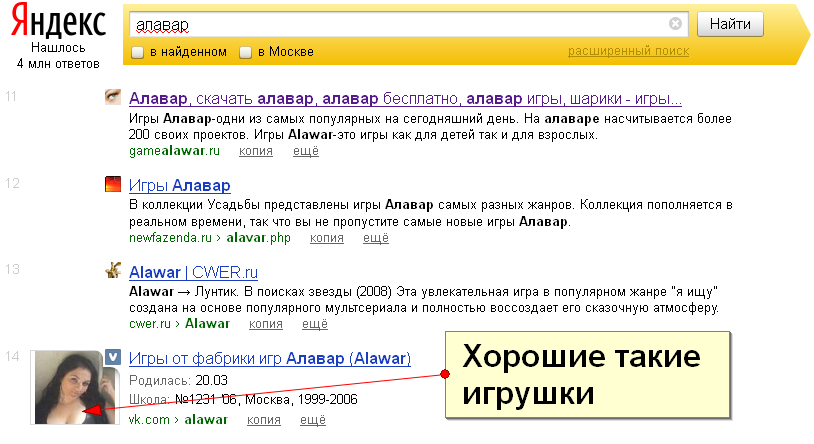Open the "расширенный поиск" link
Screen dimensions: 814x444
pos(628,51)
